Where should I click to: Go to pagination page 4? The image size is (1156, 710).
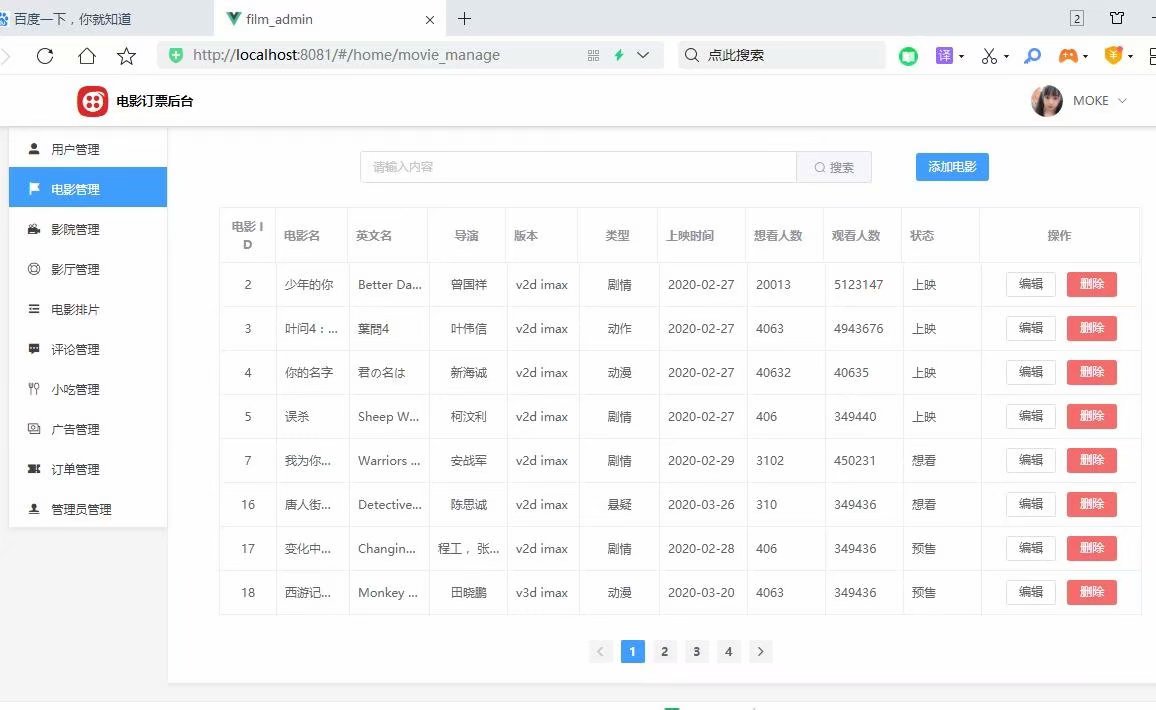point(728,651)
